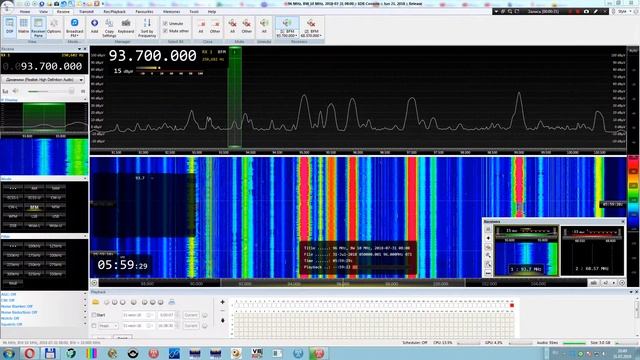Select receiver 1 thumbnail 93.7 MHz

[x=526, y=251]
